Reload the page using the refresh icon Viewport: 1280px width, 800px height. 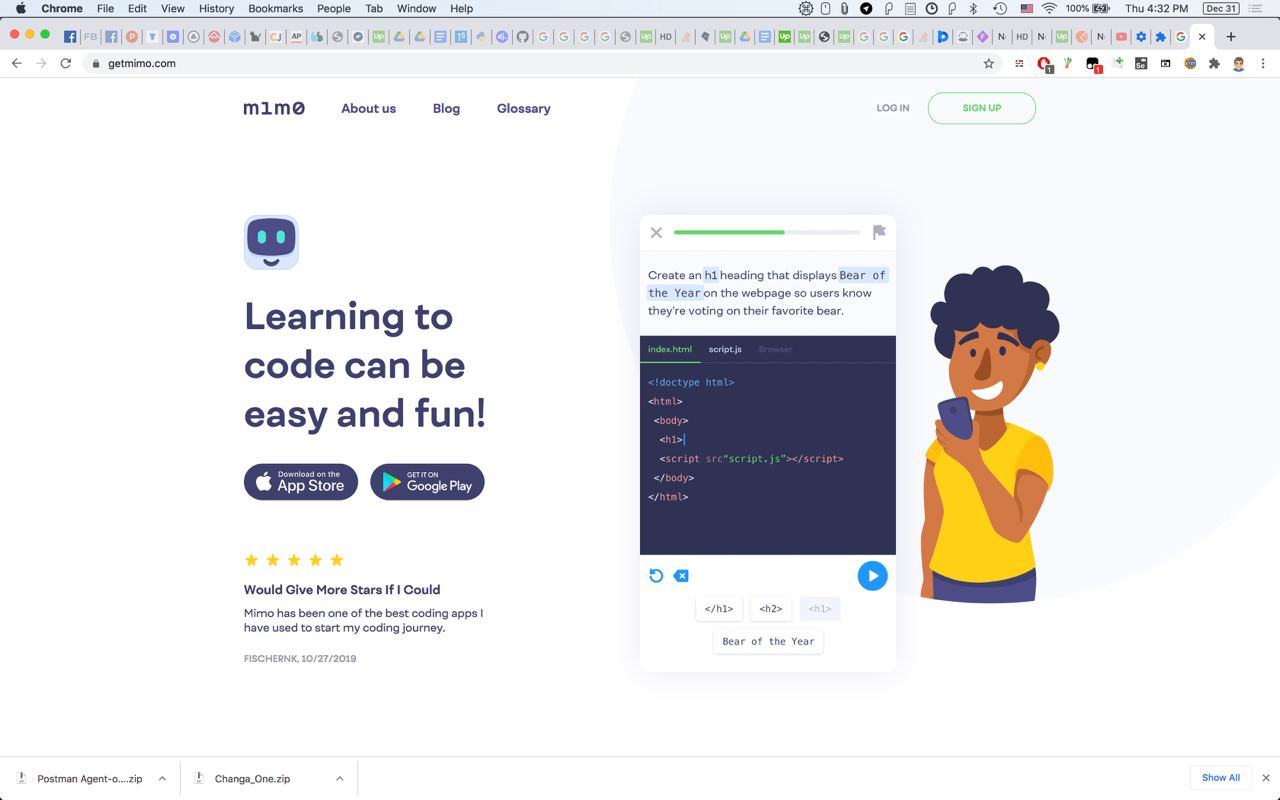pos(66,63)
